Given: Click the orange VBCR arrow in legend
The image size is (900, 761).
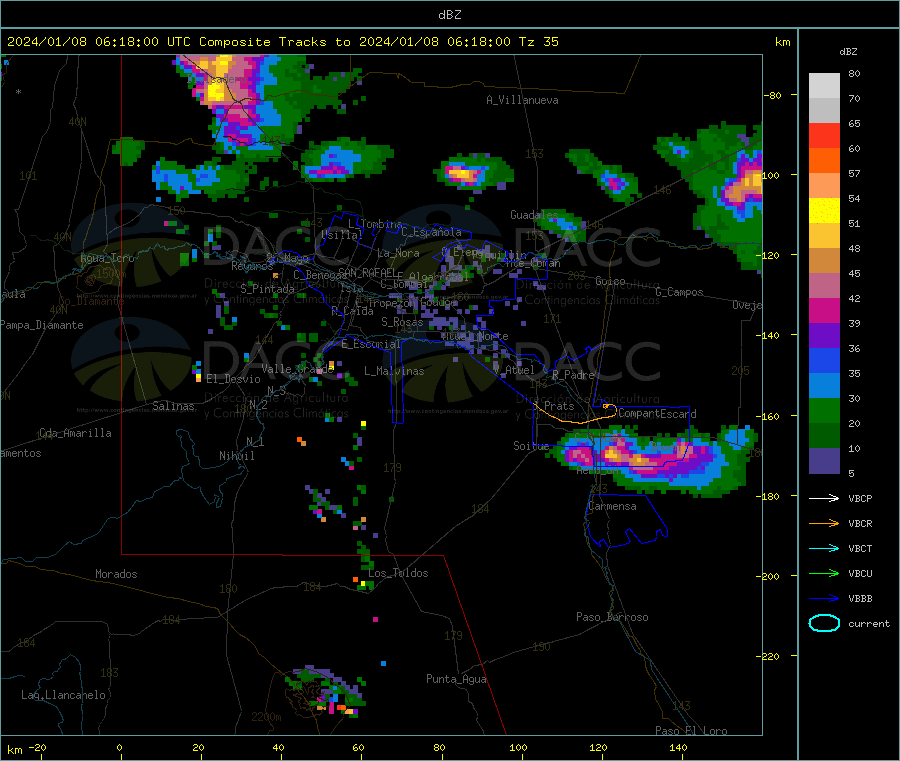Looking at the screenshot, I should pos(824,523).
